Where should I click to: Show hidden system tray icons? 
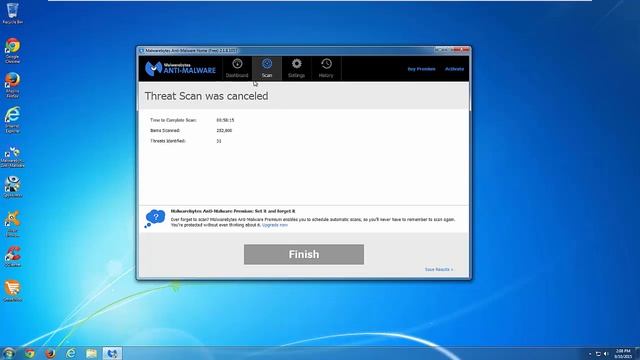click(590, 354)
